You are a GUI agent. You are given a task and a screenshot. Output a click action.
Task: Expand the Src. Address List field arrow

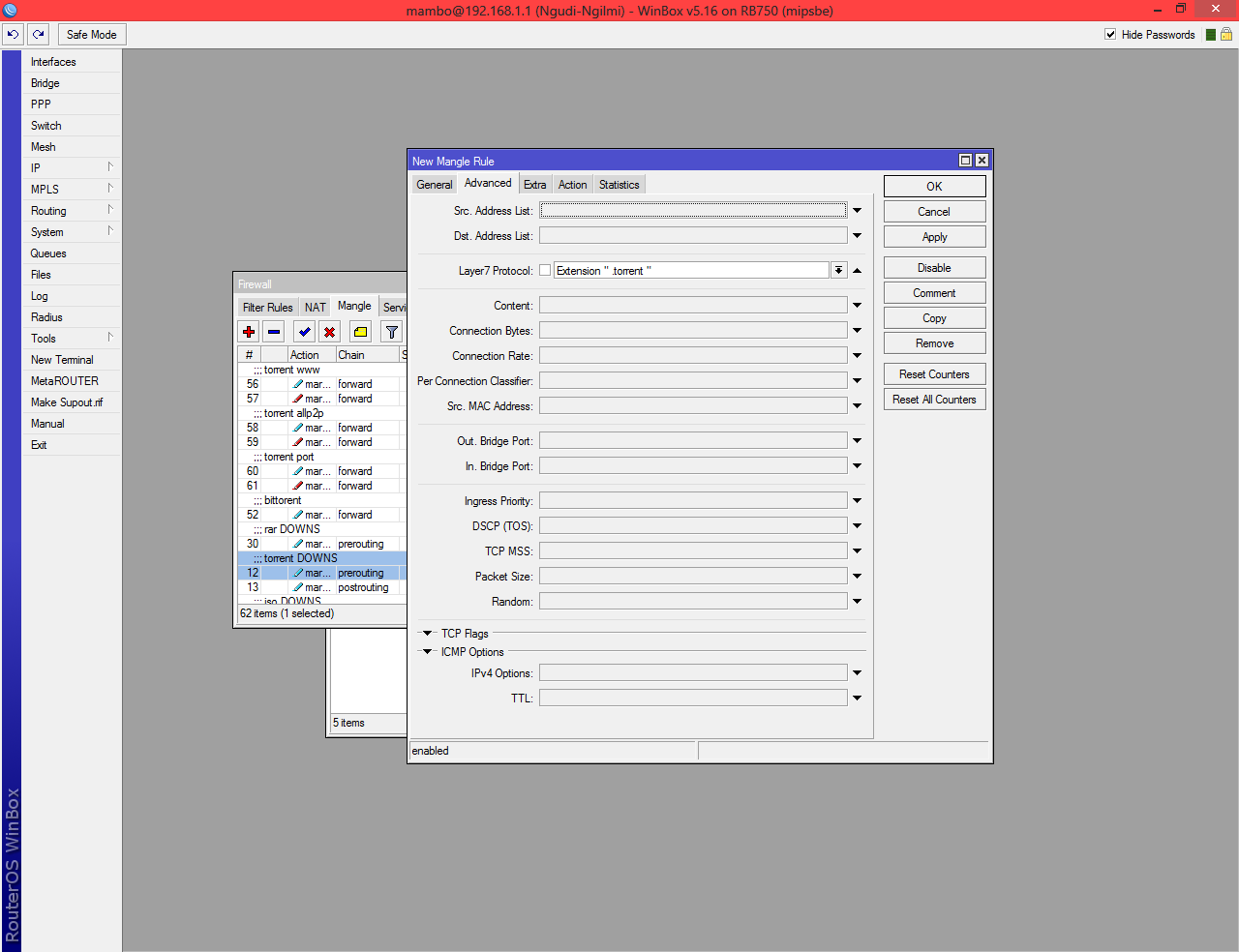tap(858, 211)
